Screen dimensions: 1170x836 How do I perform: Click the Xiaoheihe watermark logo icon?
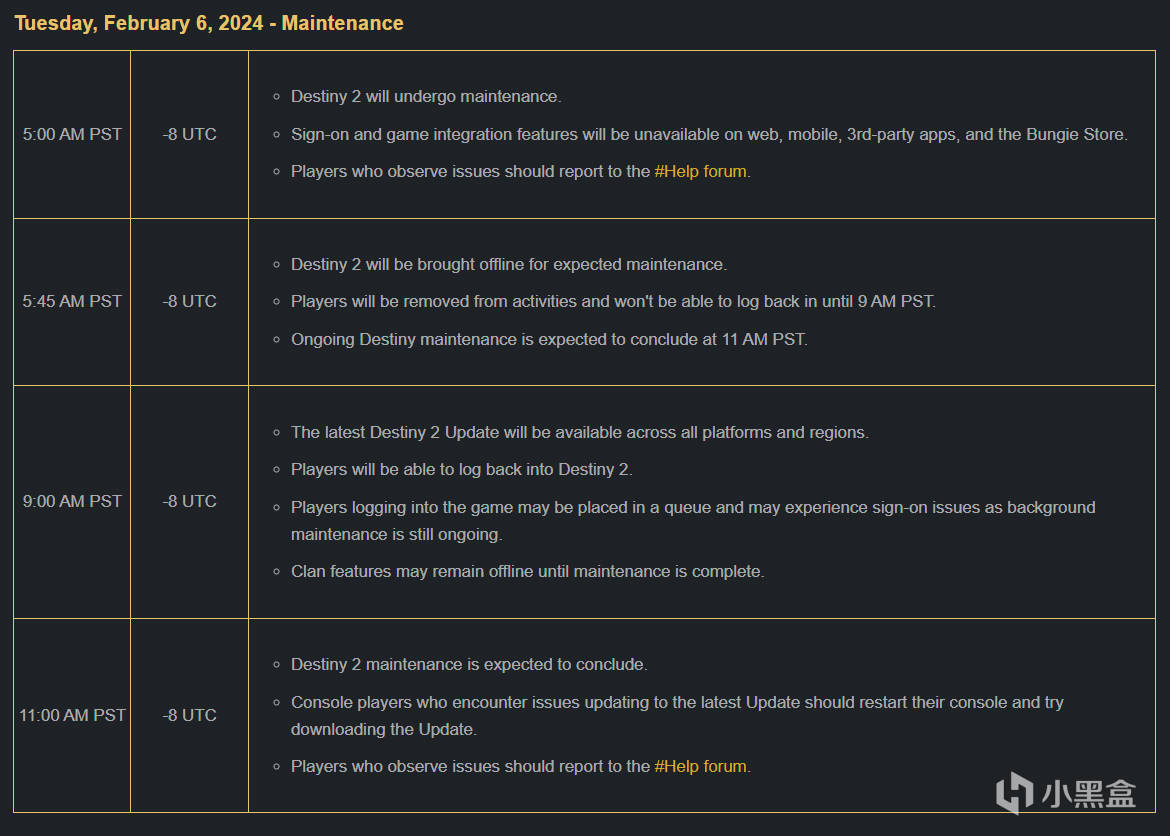tap(1015, 792)
